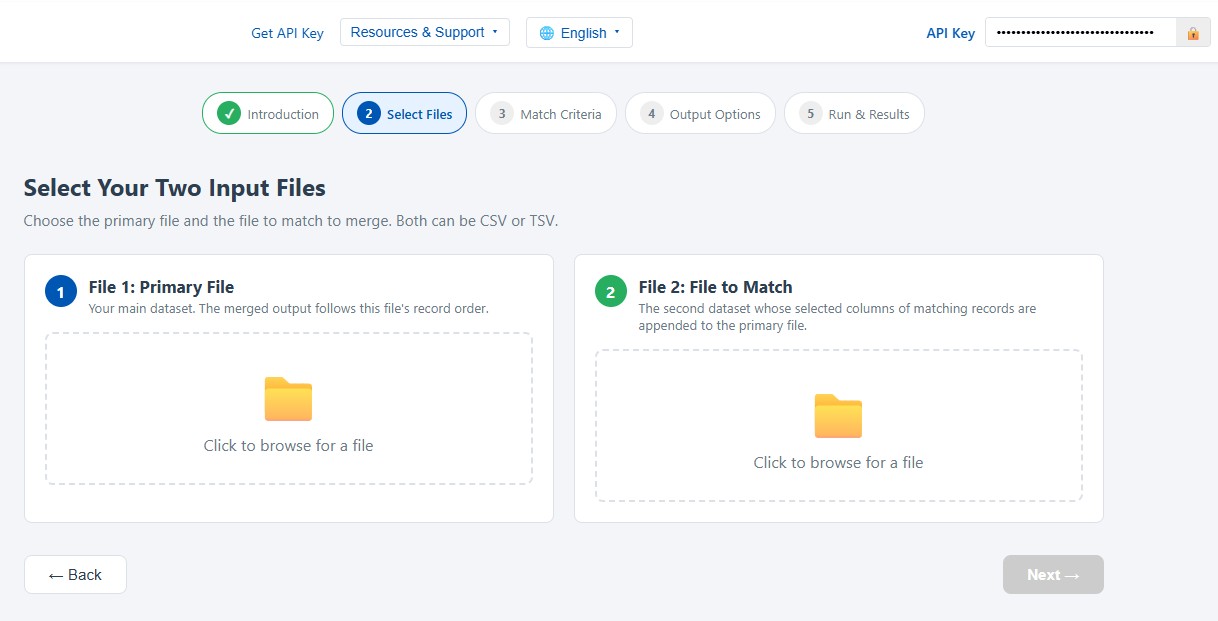Image resolution: width=1218 pixels, height=621 pixels.
Task: Click the folder icon under File 2
Action: pyautogui.click(x=838, y=416)
